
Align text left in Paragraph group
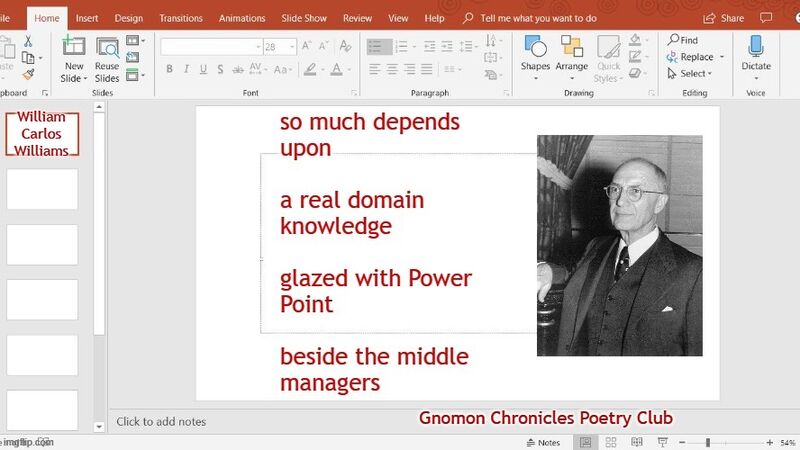pyautogui.click(x=374, y=69)
